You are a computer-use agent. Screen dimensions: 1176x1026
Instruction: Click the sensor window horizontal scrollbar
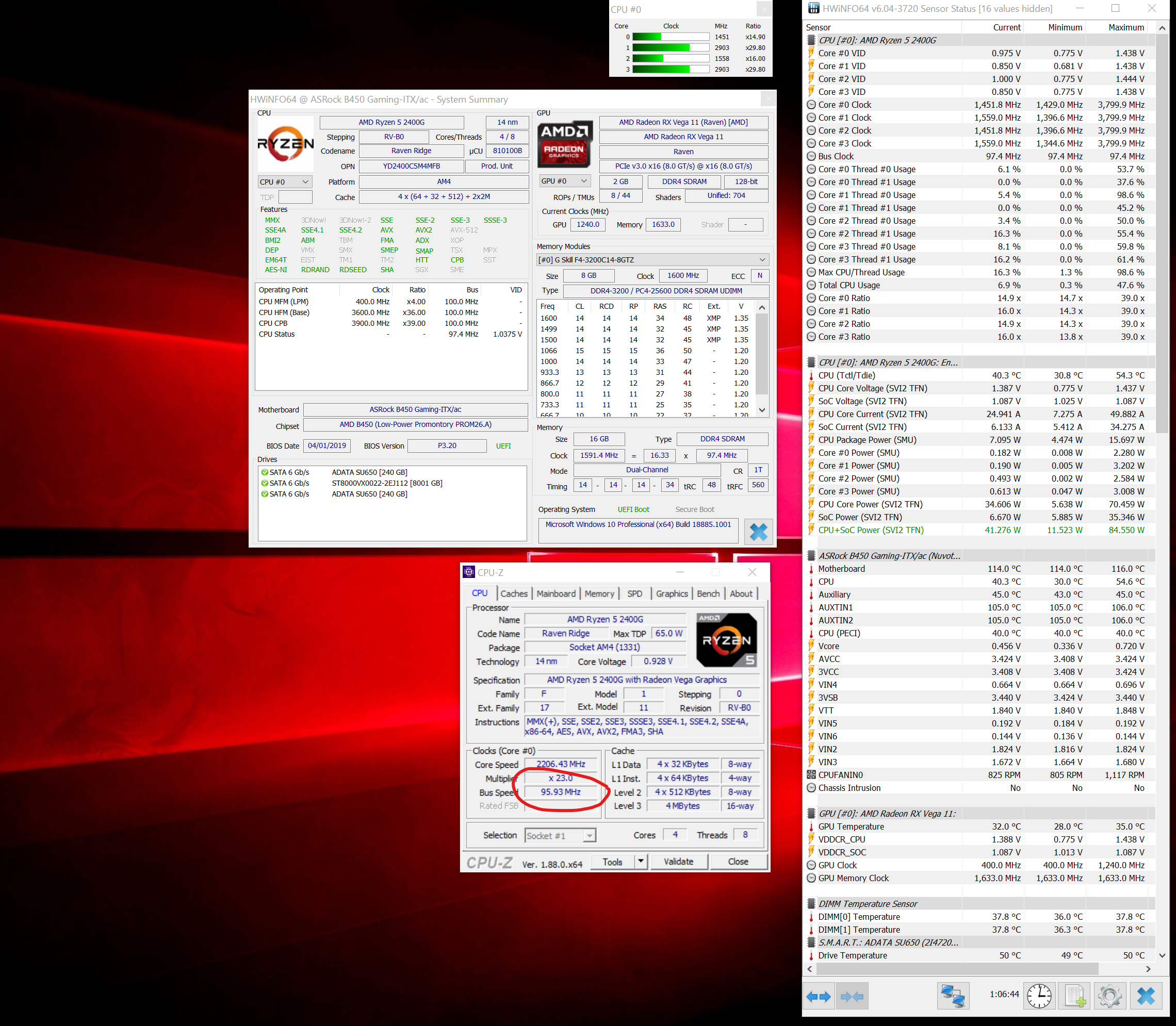957,969
